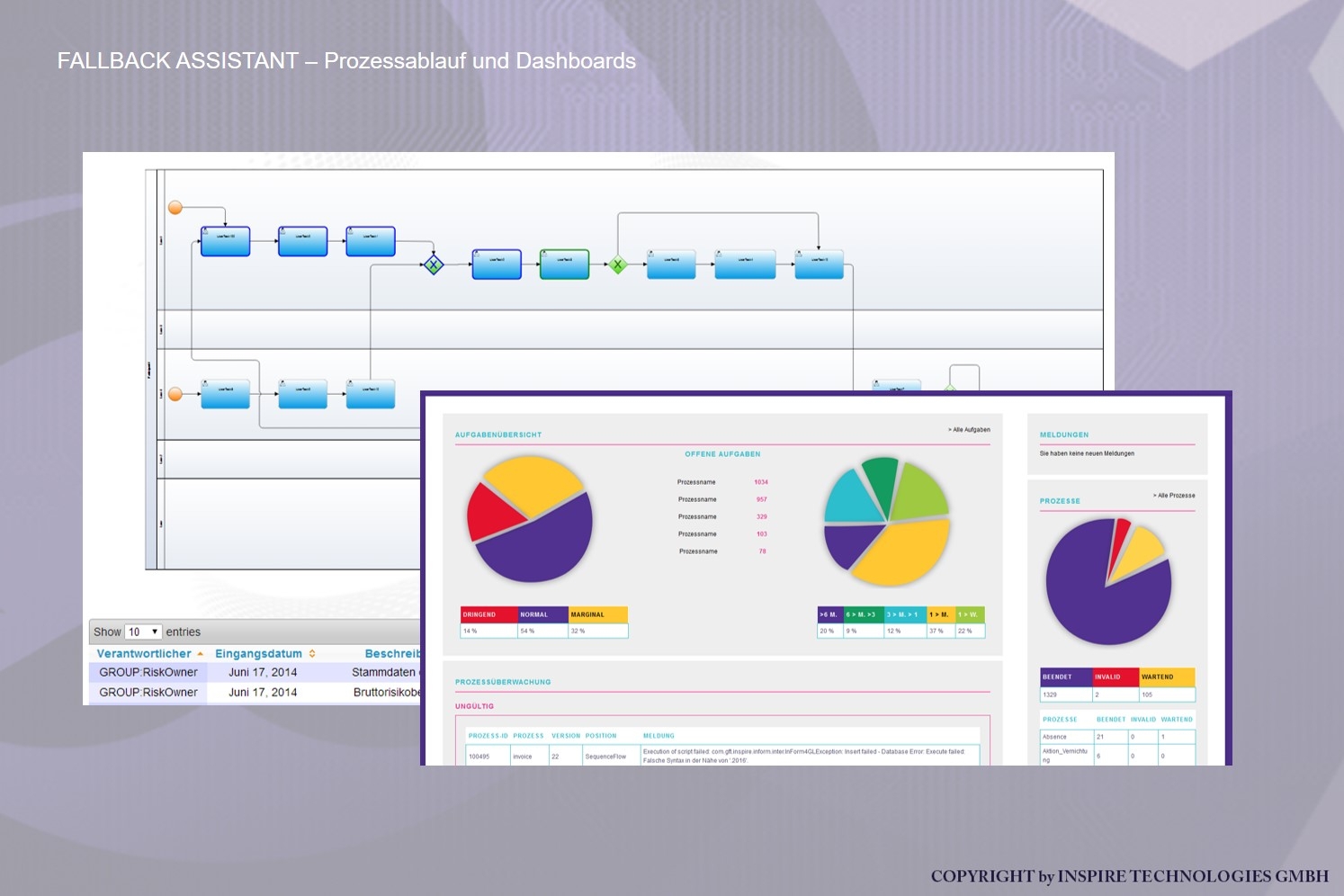Click the MELDUNG column header in the error table
The image size is (1344, 896).
(659, 736)
